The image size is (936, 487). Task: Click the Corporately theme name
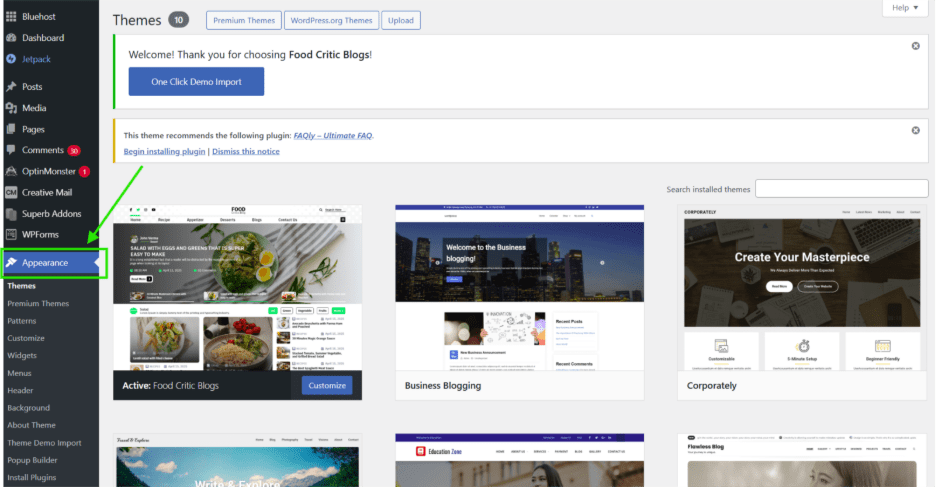712,386
